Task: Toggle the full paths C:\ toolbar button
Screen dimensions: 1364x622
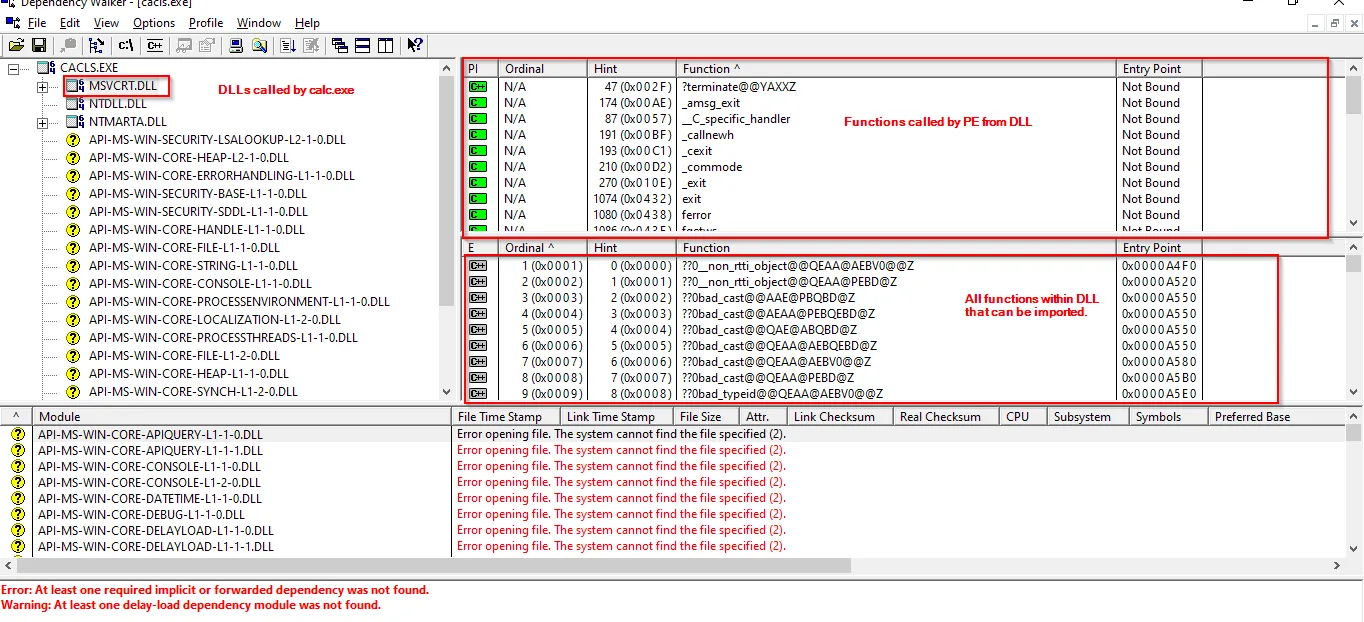Action: click(x=126, y=45)
